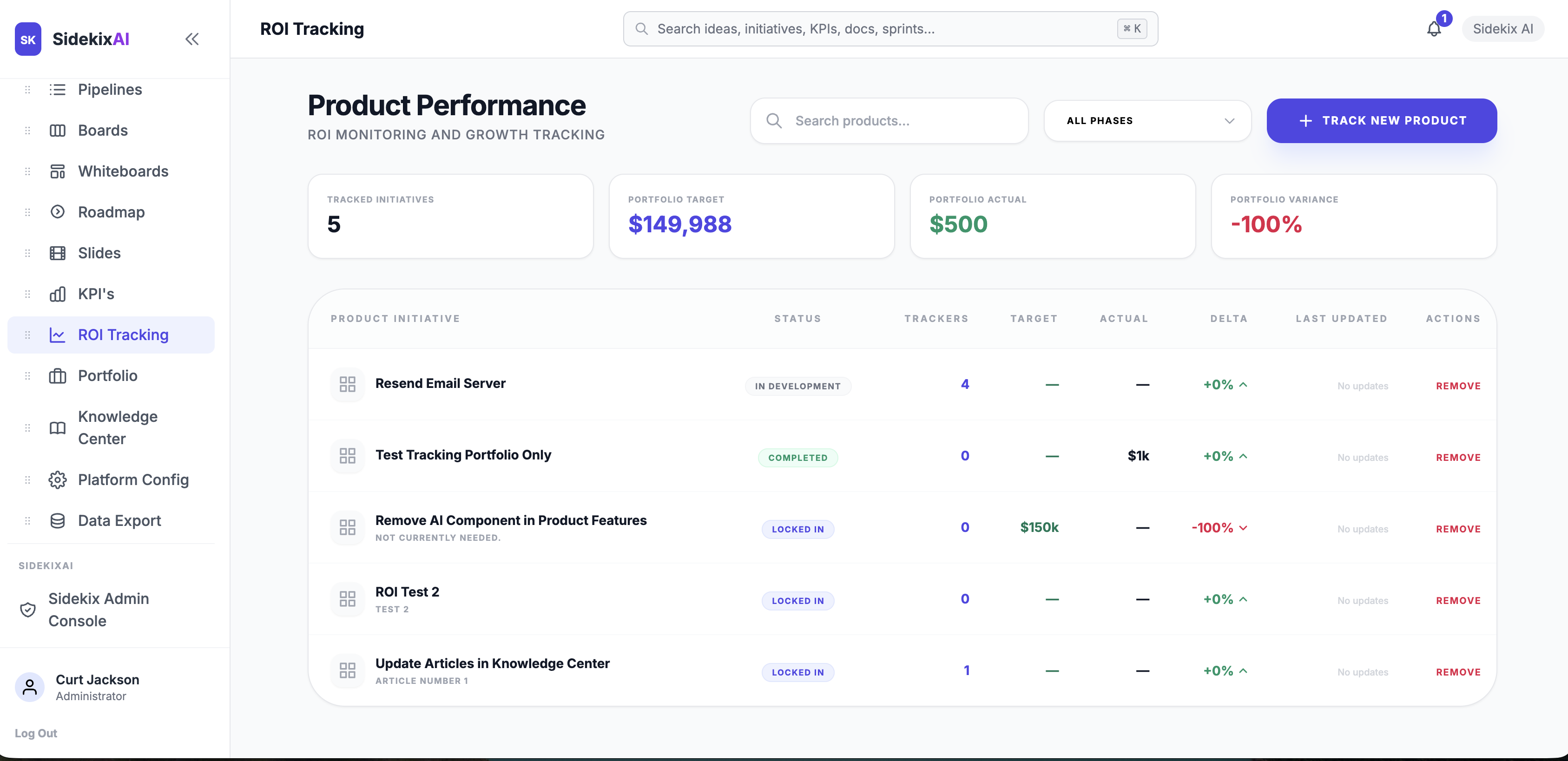1568x761 pixels.
Task: Click the Slides film icon
Action: click(57, 253)
